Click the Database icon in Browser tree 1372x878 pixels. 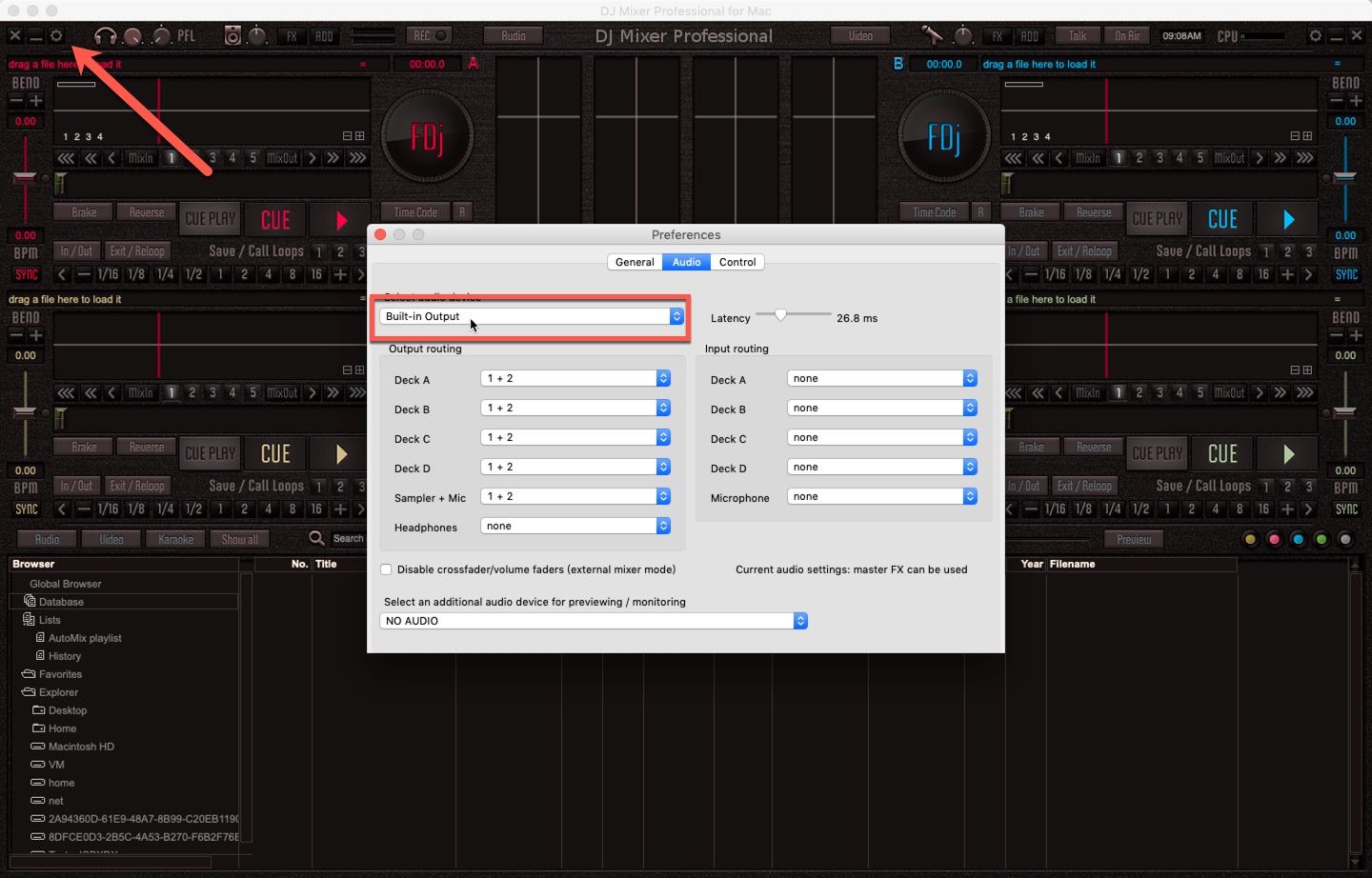29,601
